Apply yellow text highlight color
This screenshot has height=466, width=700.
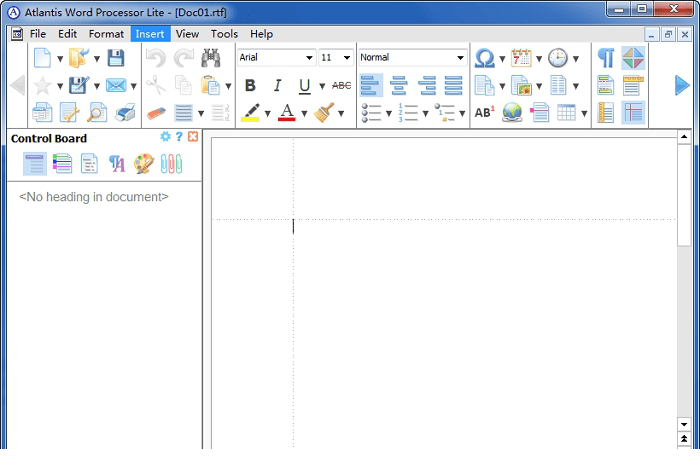(250, 112)
